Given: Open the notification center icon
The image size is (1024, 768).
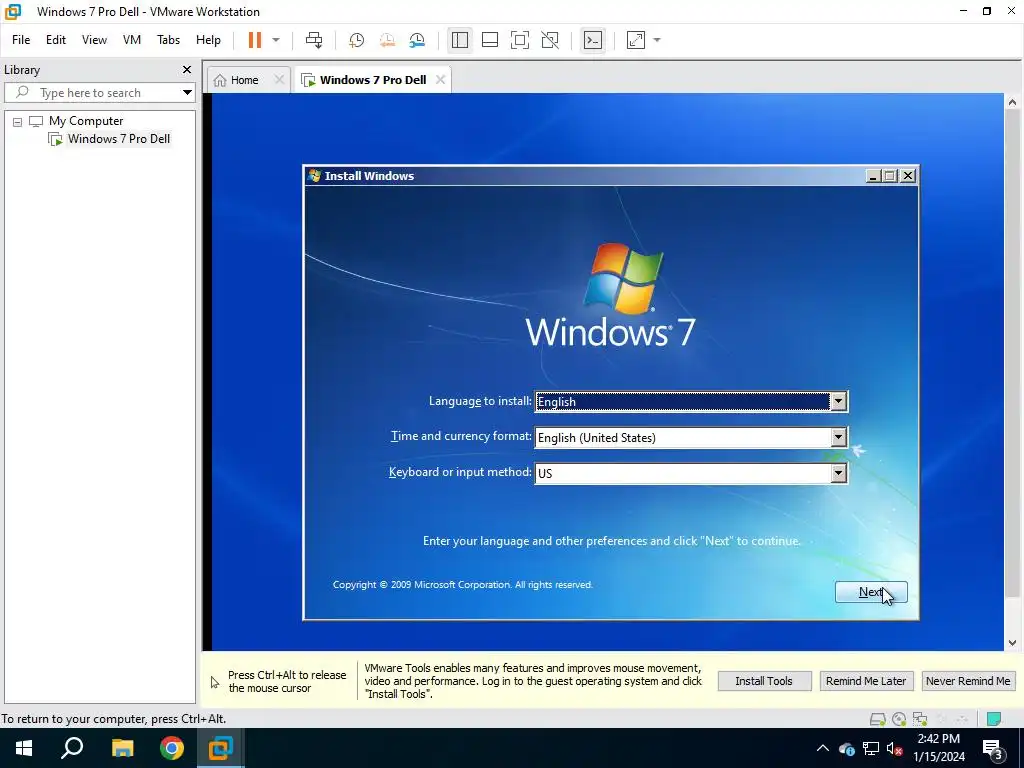Looking at the screenshot, I should (x=994, y=750).
